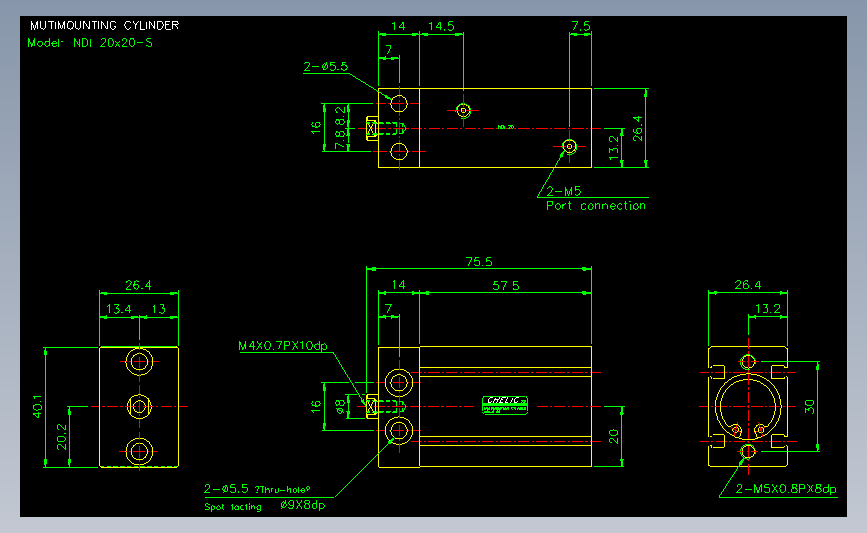Select the 8.2 dimension in top view

pyautogui.click(x=340, y=117)
